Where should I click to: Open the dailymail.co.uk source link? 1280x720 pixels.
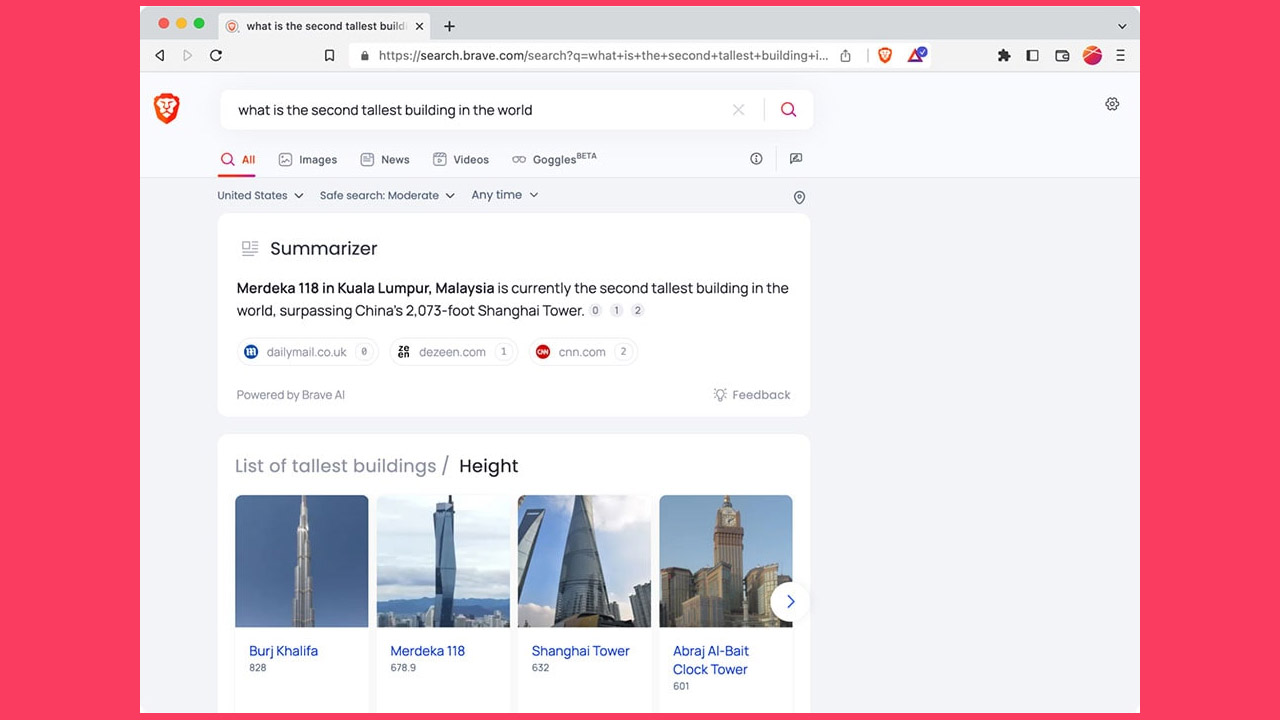tap(307, 352)
